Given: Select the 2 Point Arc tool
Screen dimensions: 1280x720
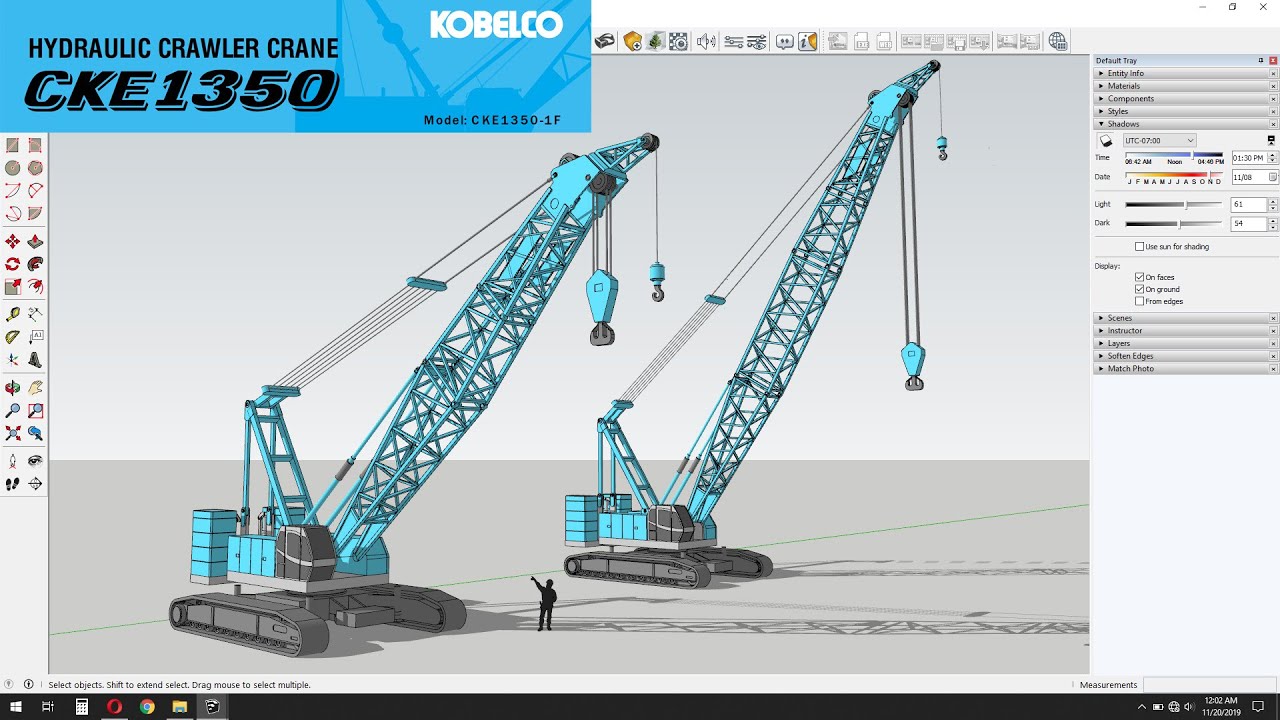Looking at the screenshot, I should 35,190.
